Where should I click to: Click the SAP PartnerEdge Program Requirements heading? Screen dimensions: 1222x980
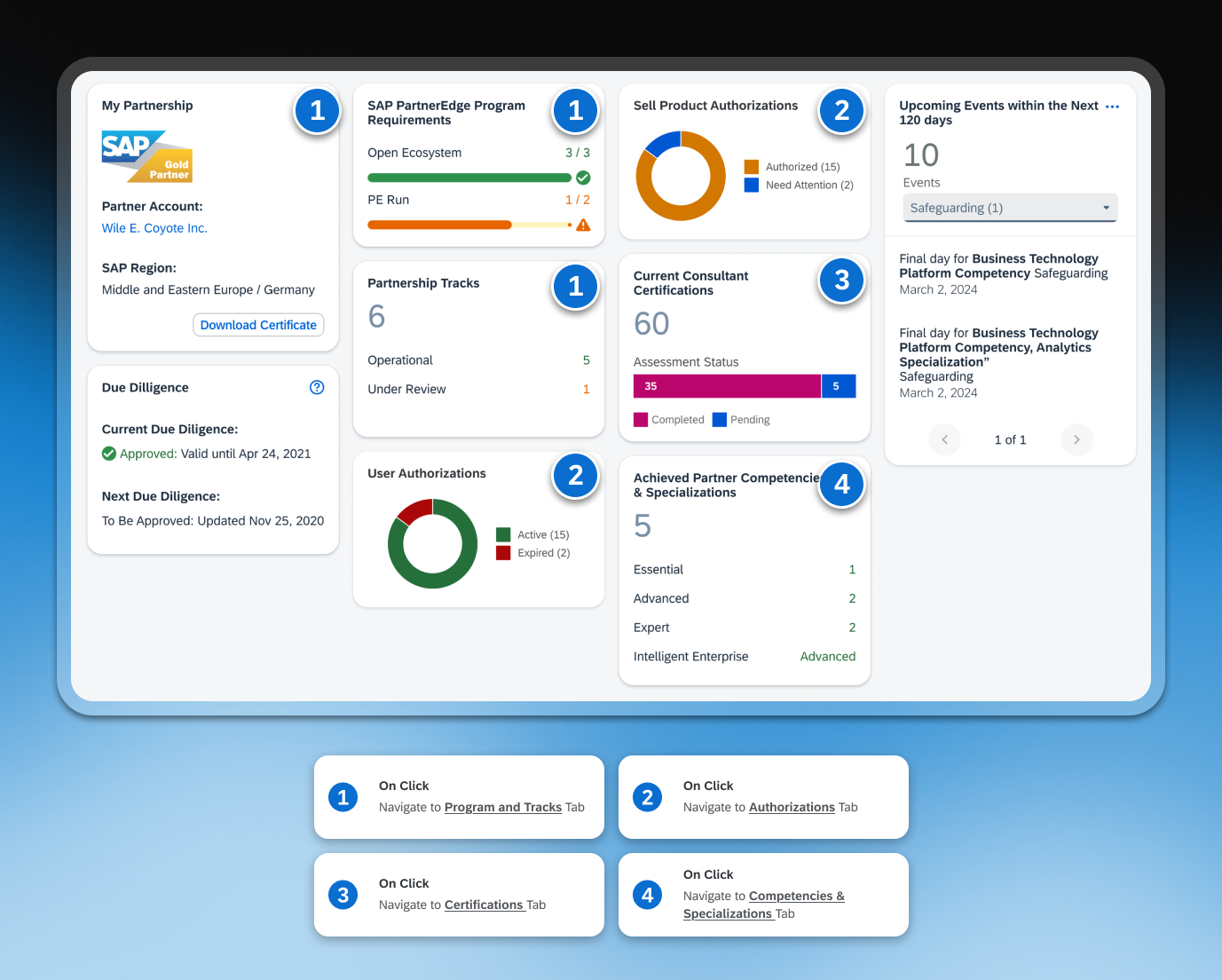coord(446,113)
